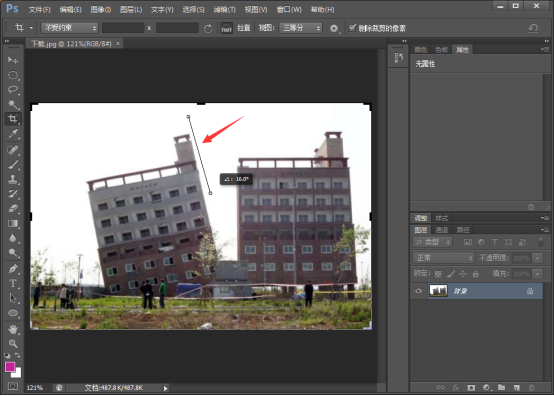The image size is (554, 396).
Task: Select the Type tool
Action: tap(13, 283)
